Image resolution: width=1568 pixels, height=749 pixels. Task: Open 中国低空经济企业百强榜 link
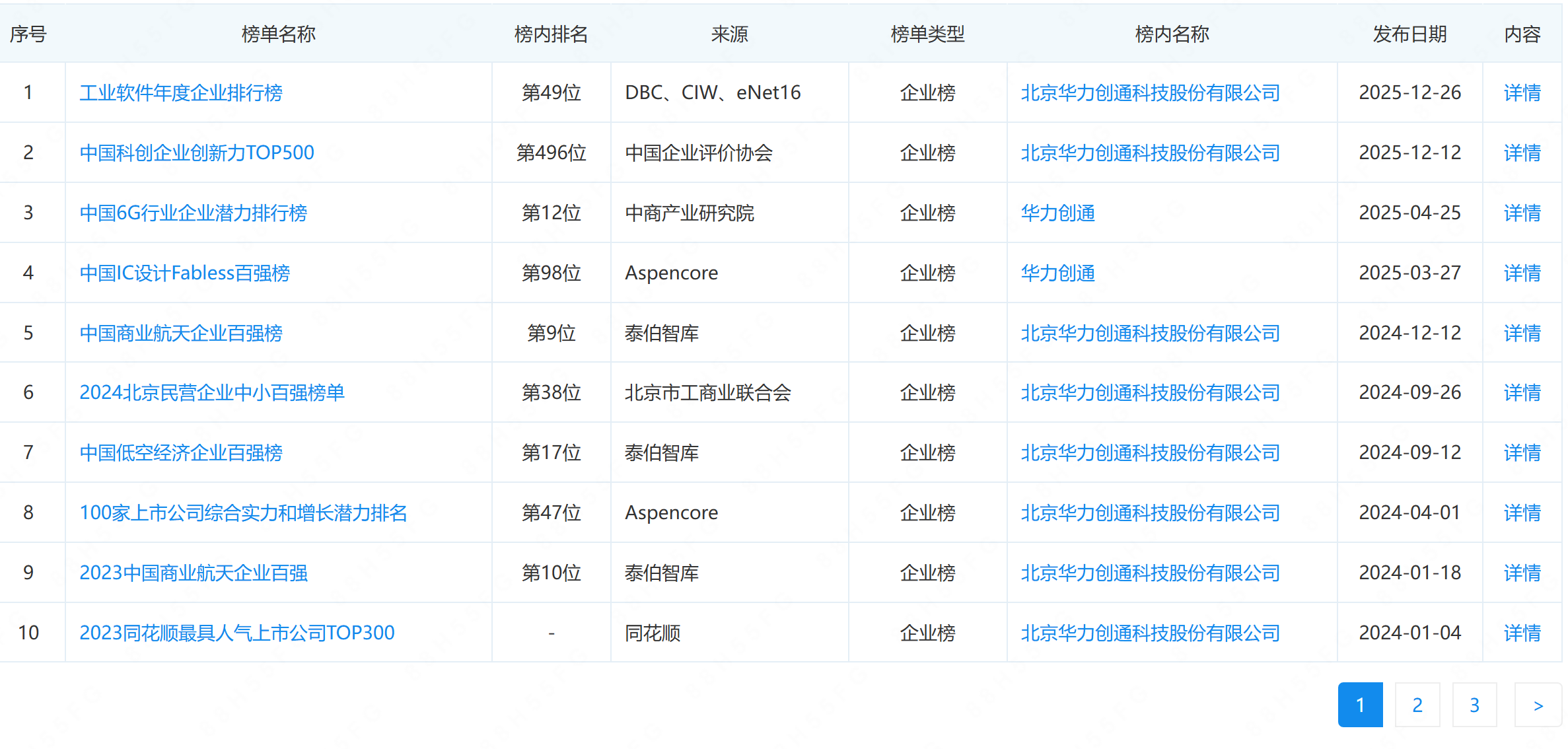click(180, 452)
